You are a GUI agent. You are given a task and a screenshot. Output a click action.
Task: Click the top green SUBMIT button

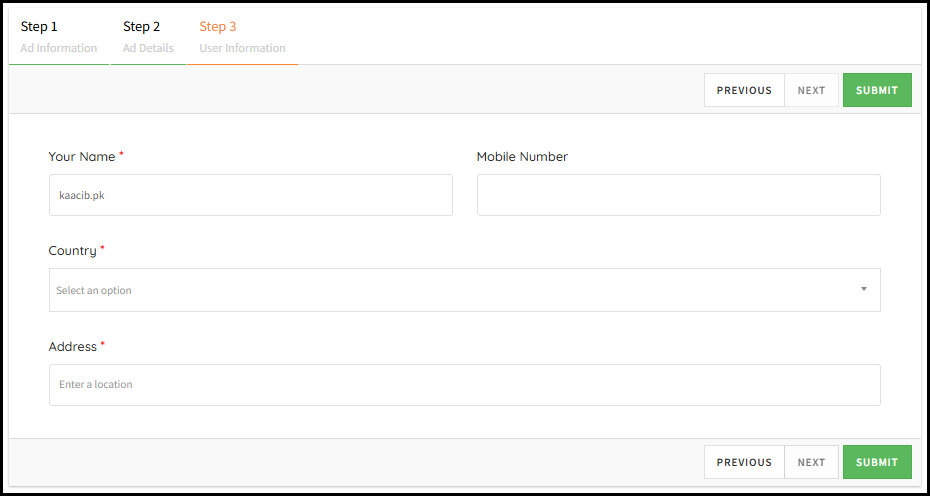click(877, 90)
